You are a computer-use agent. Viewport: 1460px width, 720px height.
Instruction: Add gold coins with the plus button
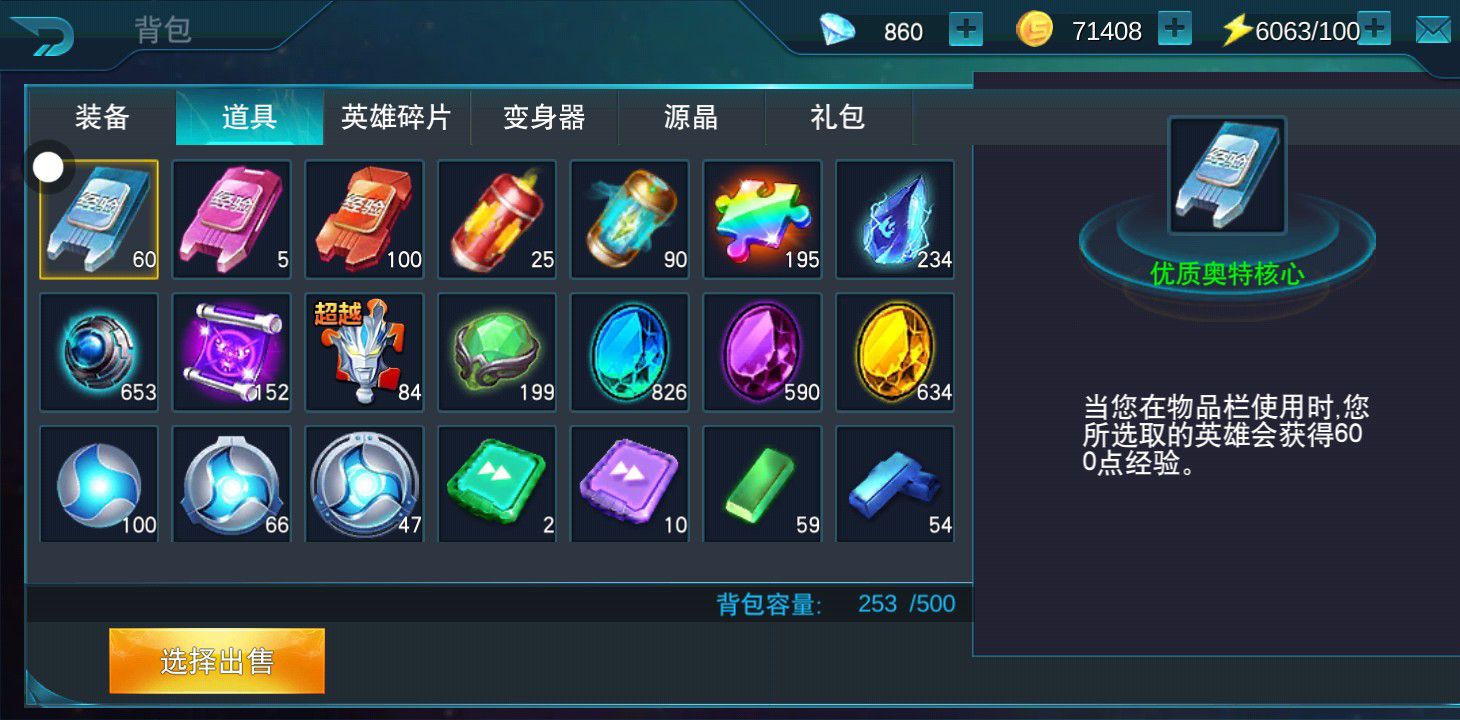[1175, 30]
